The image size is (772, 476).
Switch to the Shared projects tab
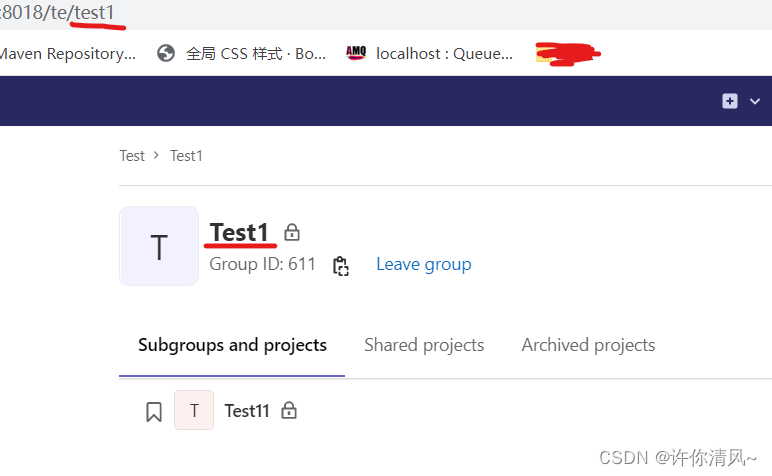coord(424,345)
